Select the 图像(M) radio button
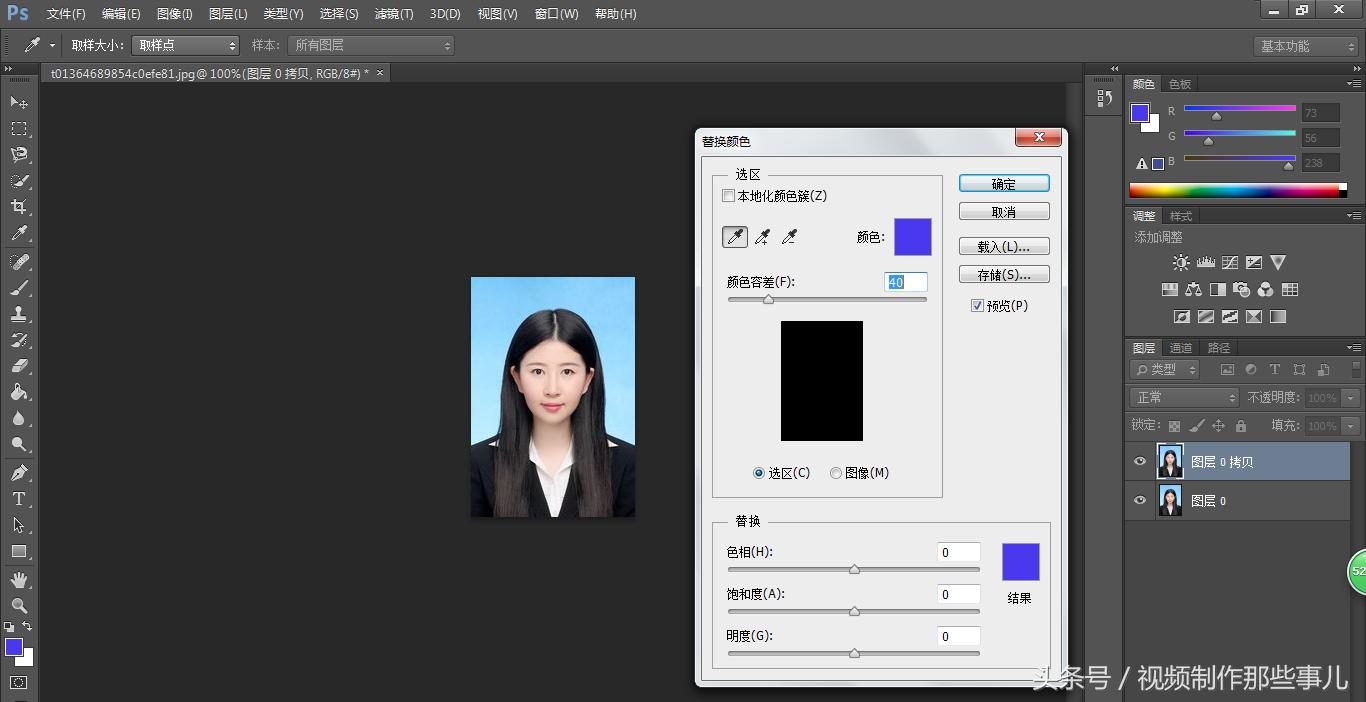The height and width of the screenshot is (702, 1366). click(836, 473)
